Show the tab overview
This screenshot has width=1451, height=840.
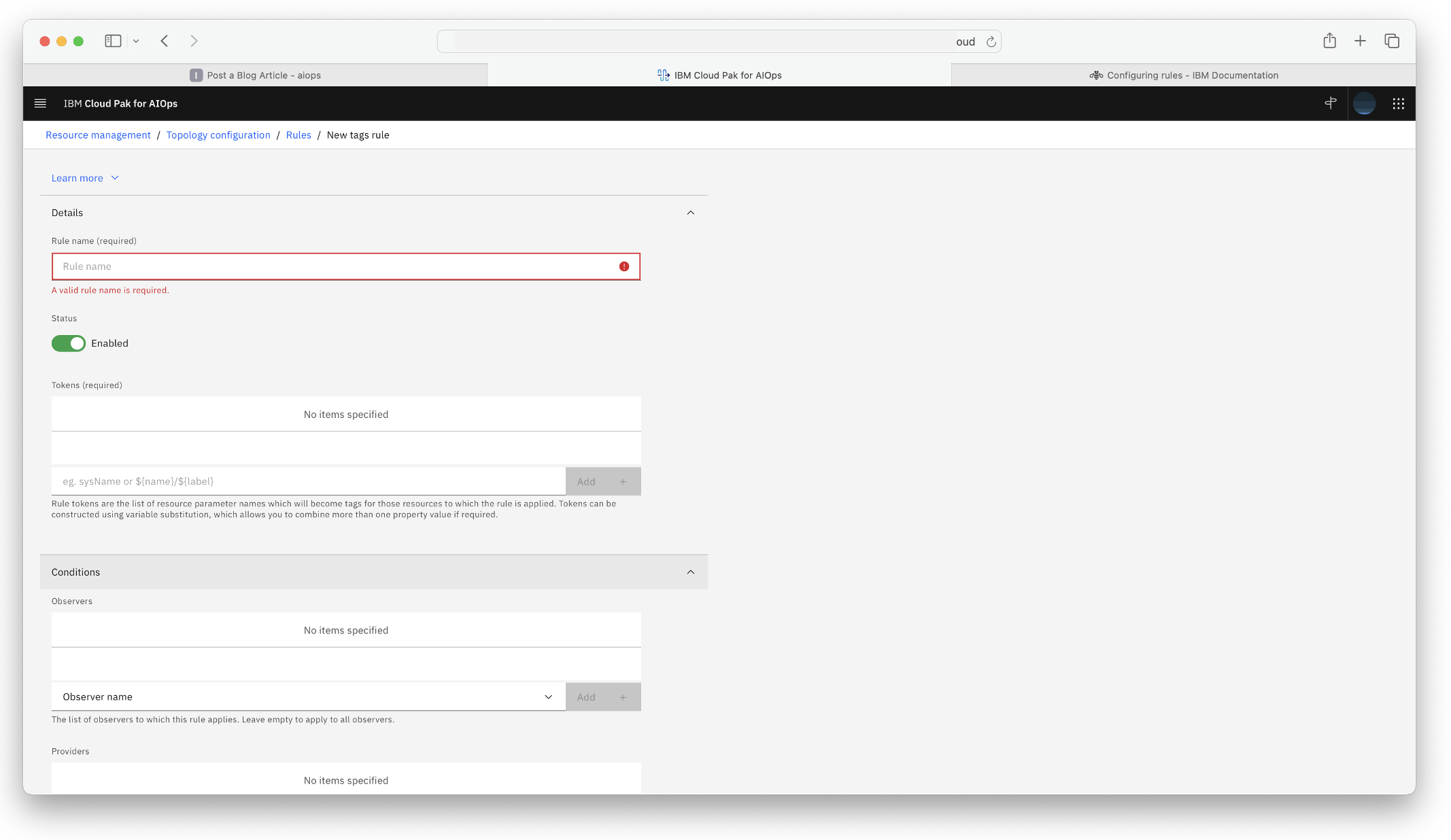click(x=1392, y=41)
